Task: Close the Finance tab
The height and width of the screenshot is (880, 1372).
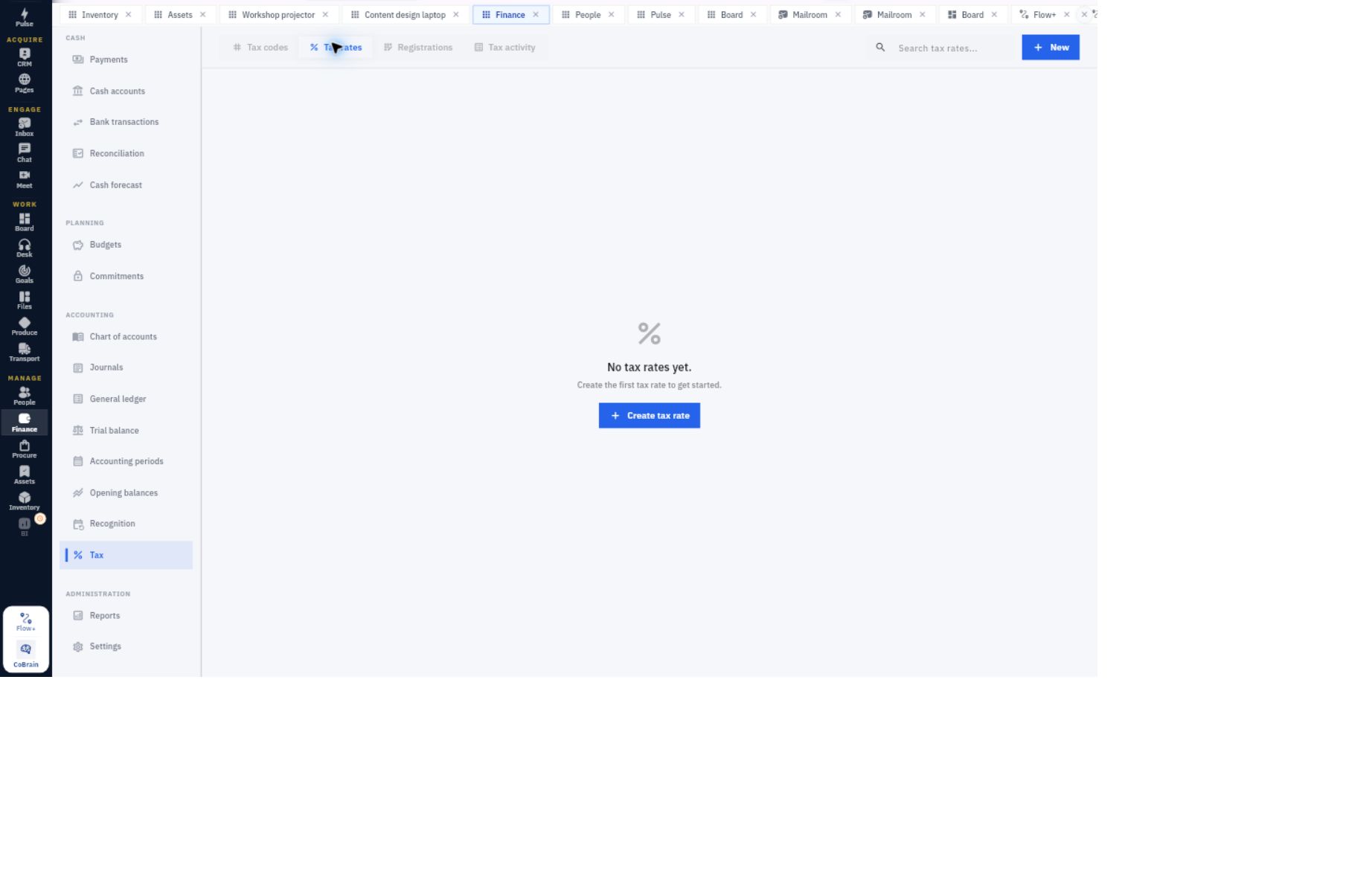Action: coord(536,15)
